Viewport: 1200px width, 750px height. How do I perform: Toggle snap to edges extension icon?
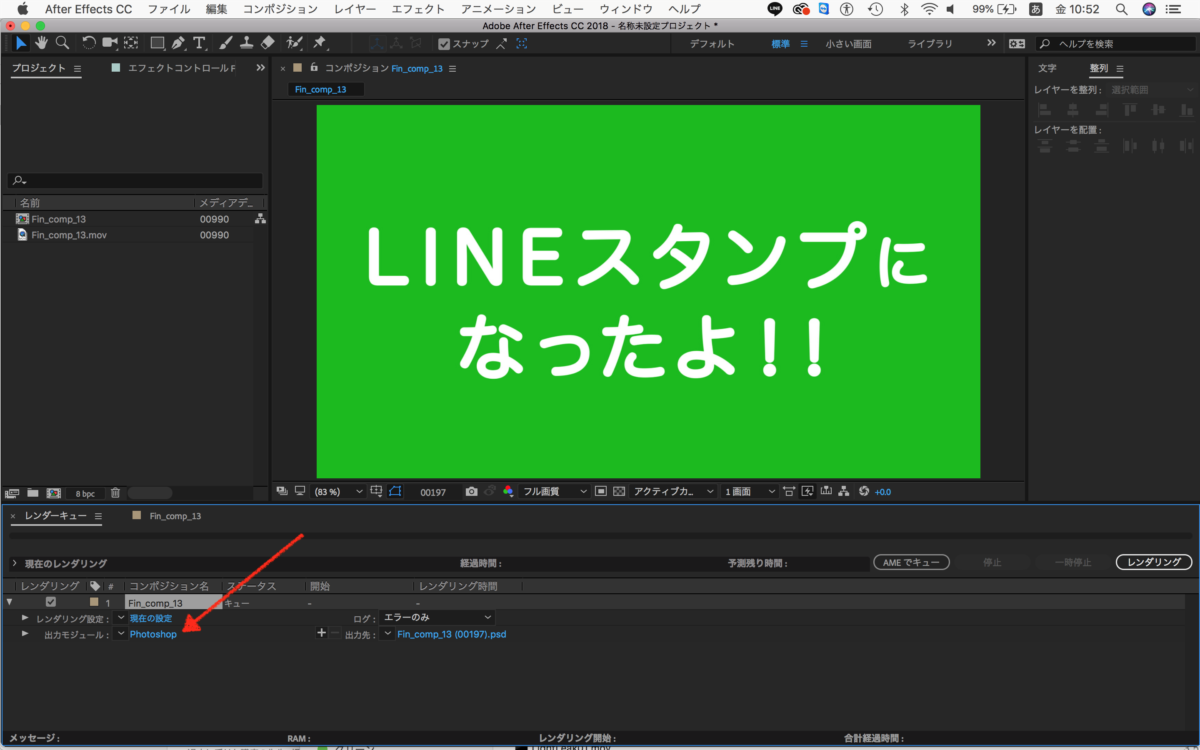500,44
